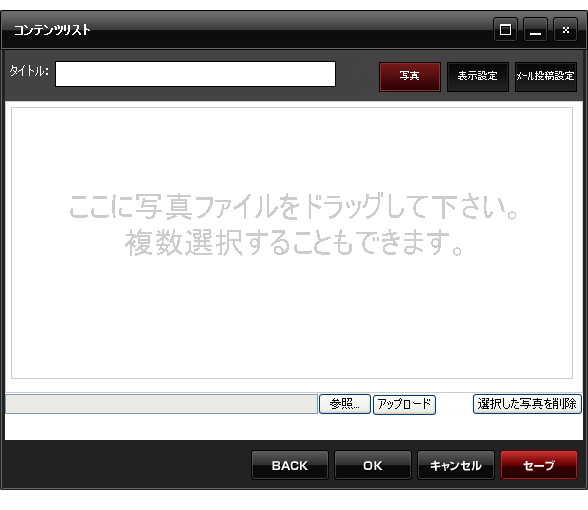This screenshot has height=510, width=588.
Task: Click the アップロード button
Action: click(x=404, y=404)
